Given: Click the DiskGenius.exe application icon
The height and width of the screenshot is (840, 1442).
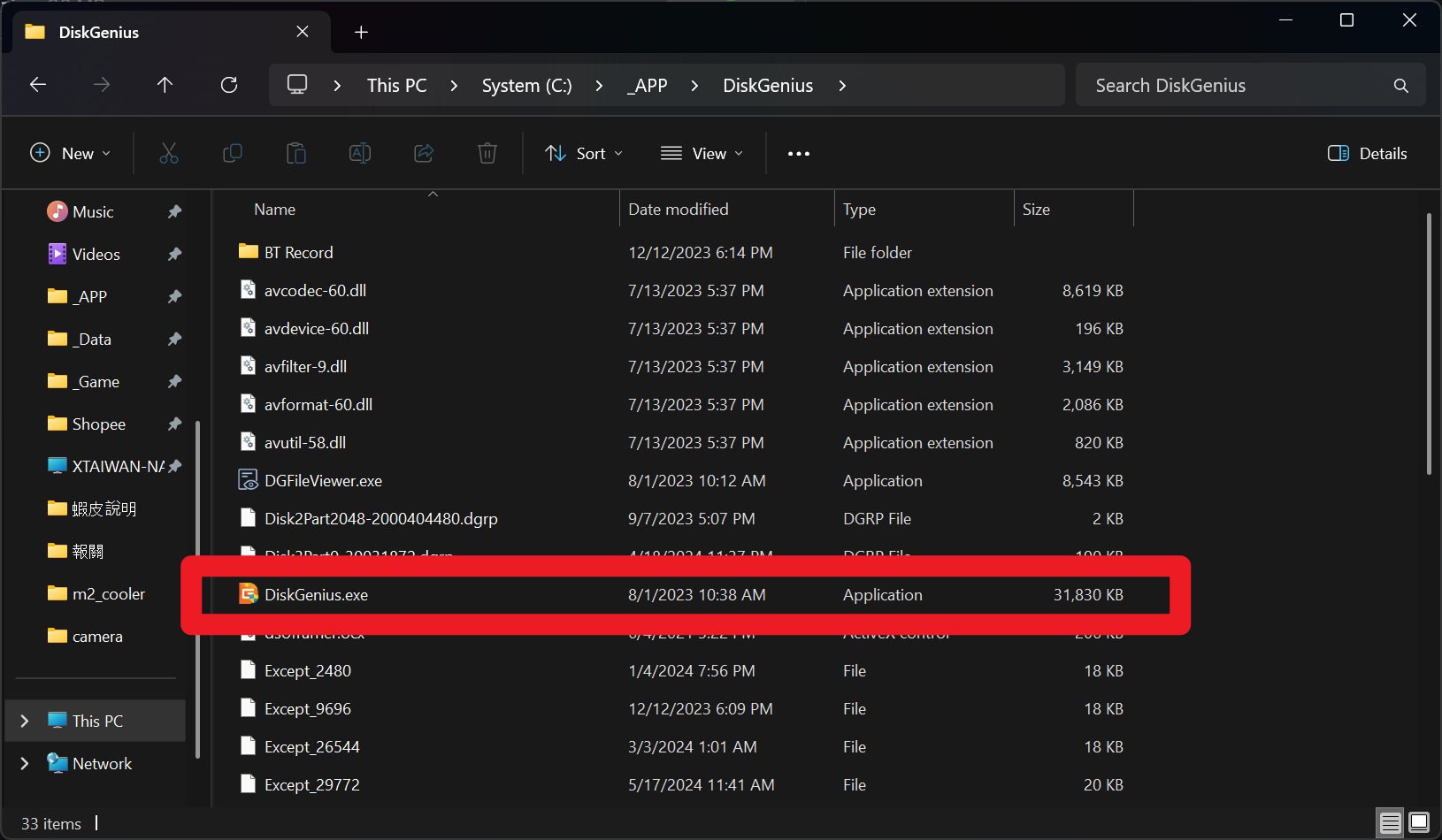Looking at the screenshot, I should pyautogui.click(x=249, y=594).
